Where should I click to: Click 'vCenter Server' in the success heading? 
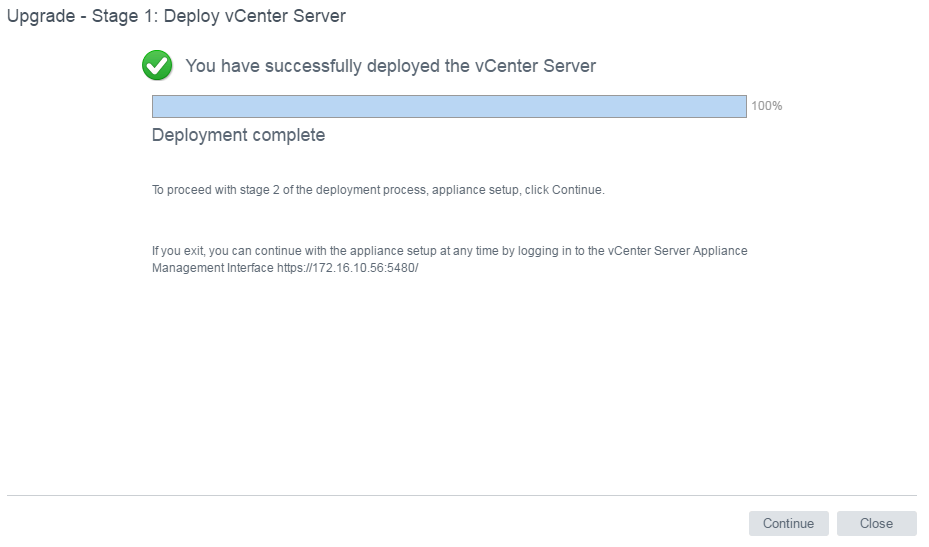[x=535, y=66]
